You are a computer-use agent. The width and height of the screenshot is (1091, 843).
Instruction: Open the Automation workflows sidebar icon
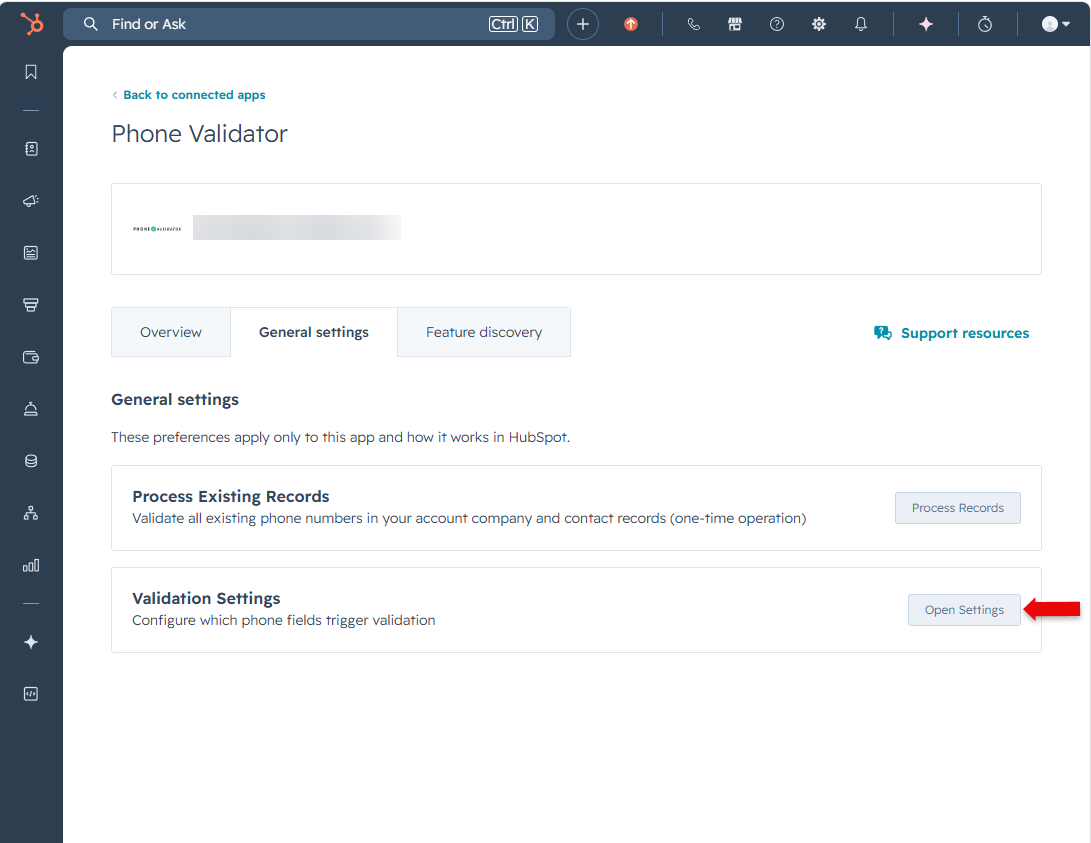31,513
